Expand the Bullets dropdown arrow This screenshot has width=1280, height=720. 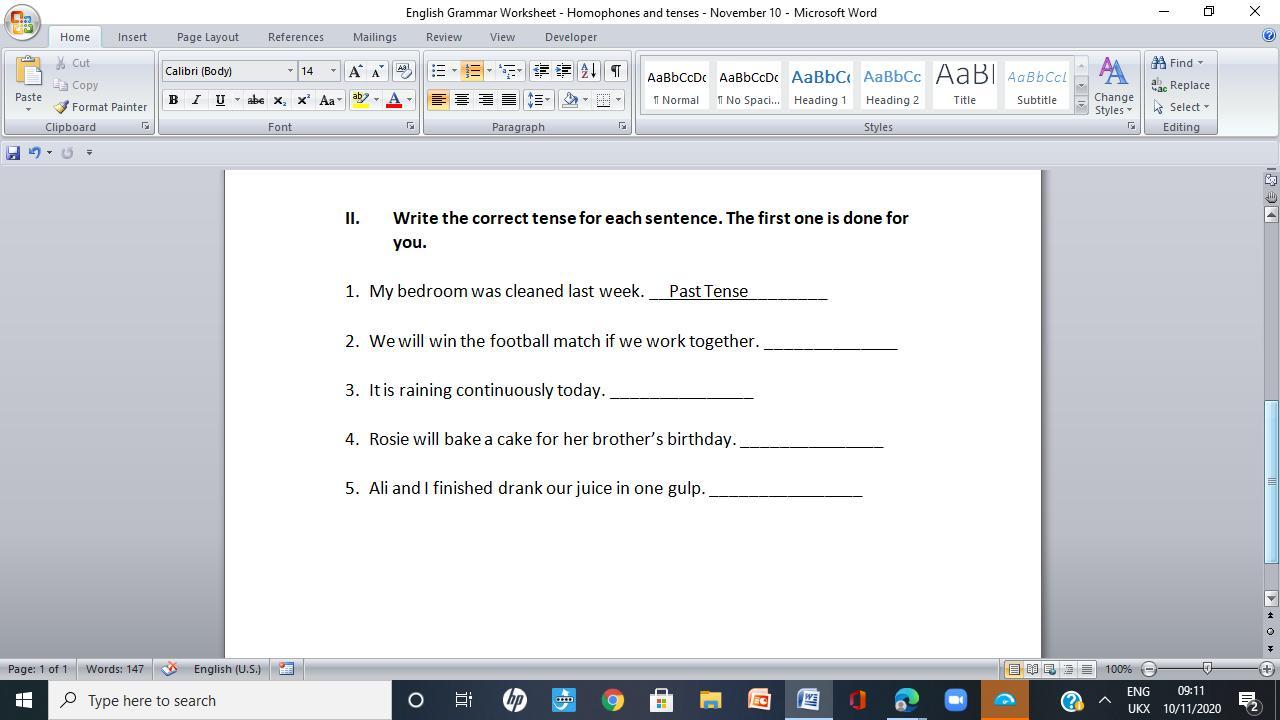pos(454,71)
